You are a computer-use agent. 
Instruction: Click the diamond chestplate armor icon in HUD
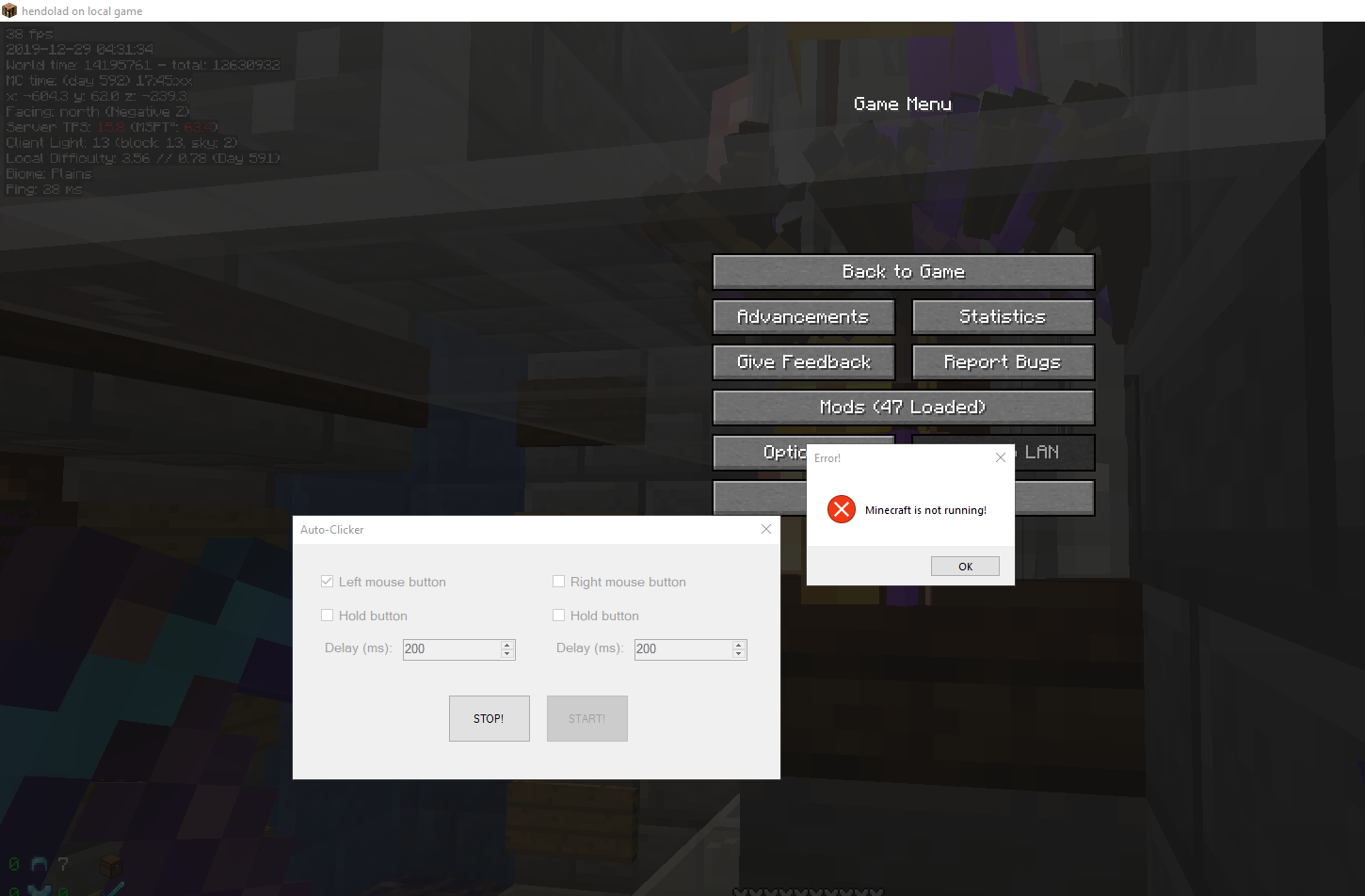(40, 890)
